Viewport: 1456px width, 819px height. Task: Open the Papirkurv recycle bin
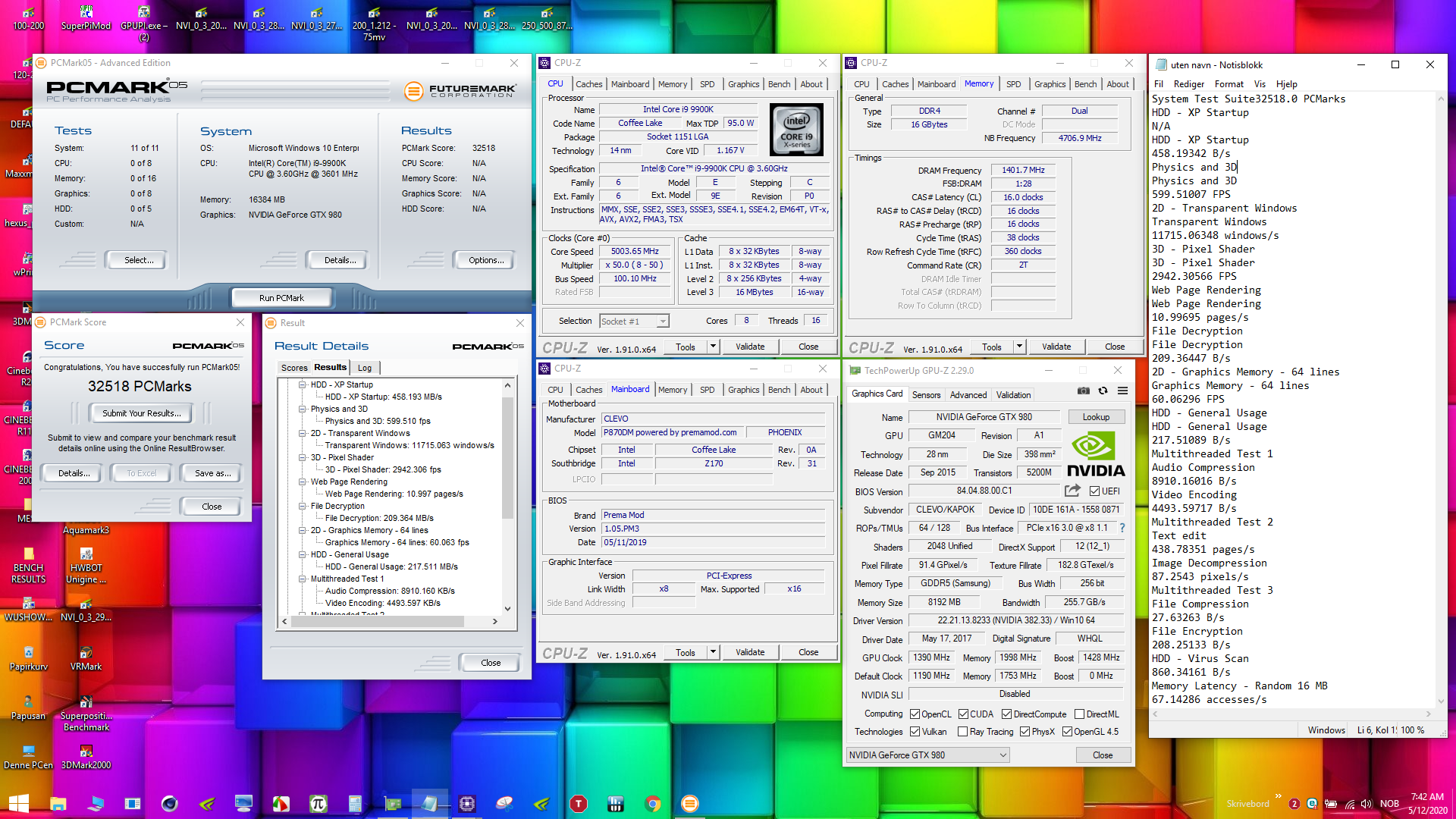click(28, 658)
